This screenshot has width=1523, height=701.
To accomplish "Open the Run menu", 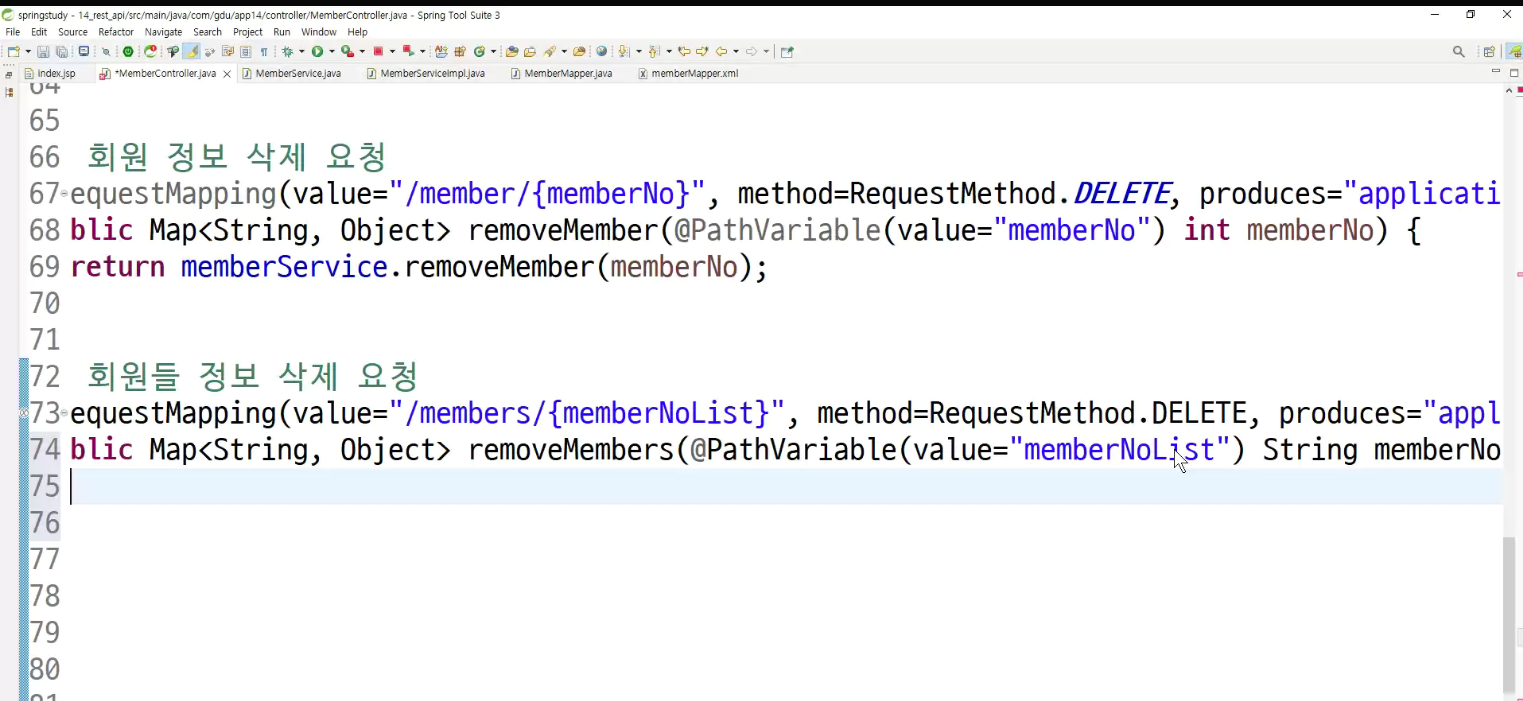I will click(282, 32).
